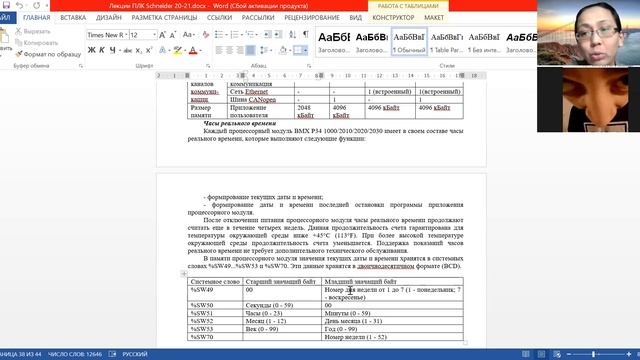Toggle strikethrough (abc) formatting
The width and height of the screenshot is (640, 360).
click(x=128, y=51)
